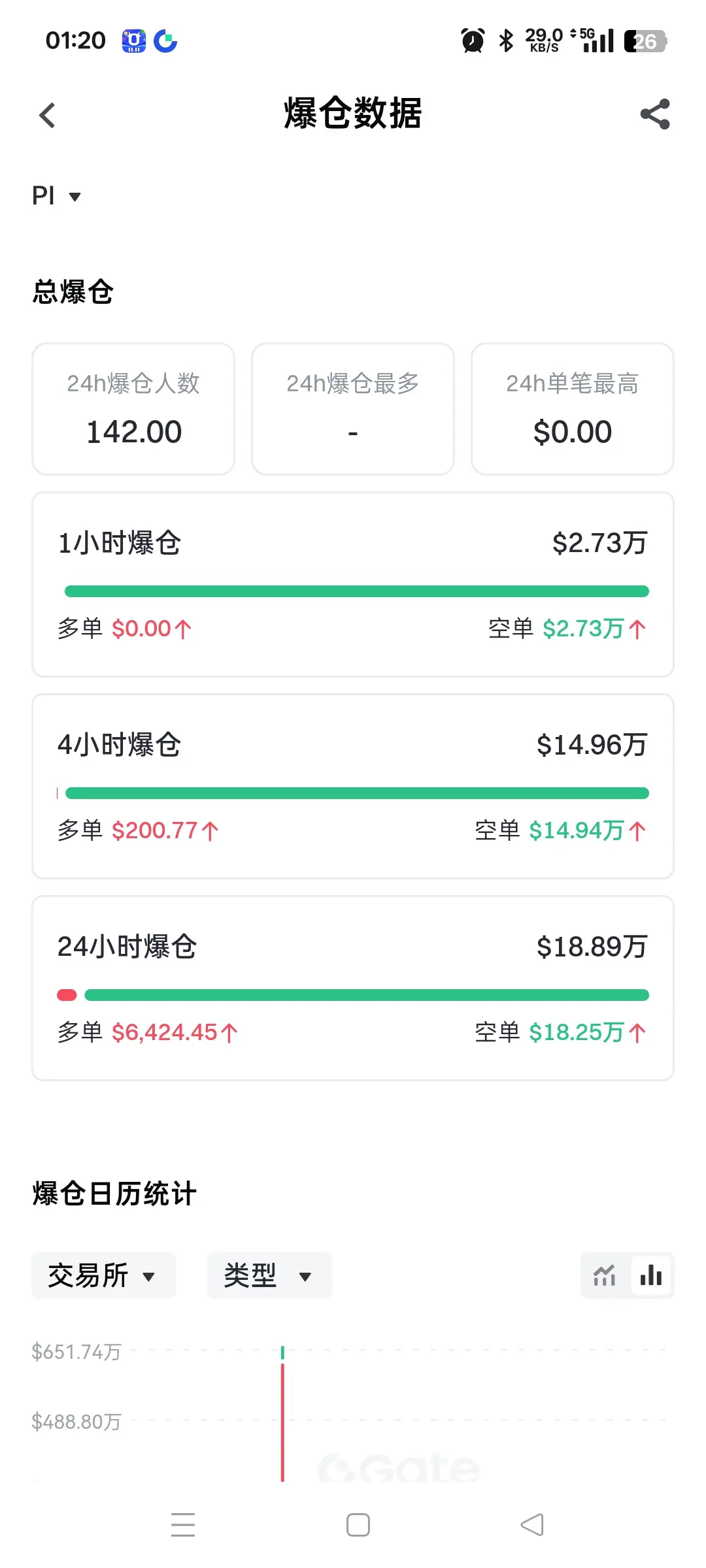Tap the alarm clock status icon
The image size is (706, 1568).
coord(473,41)
